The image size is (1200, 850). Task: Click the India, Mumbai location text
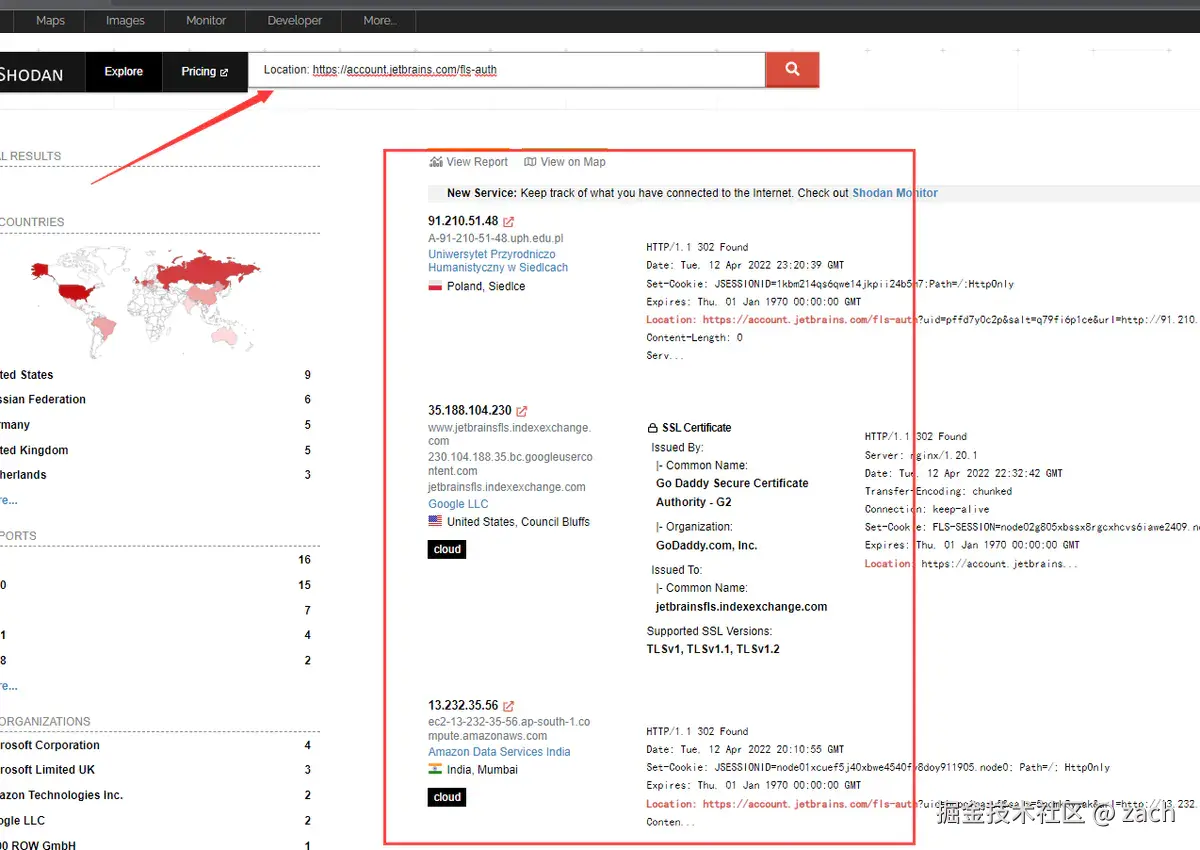pyautogui.click(x=482, y=770)
